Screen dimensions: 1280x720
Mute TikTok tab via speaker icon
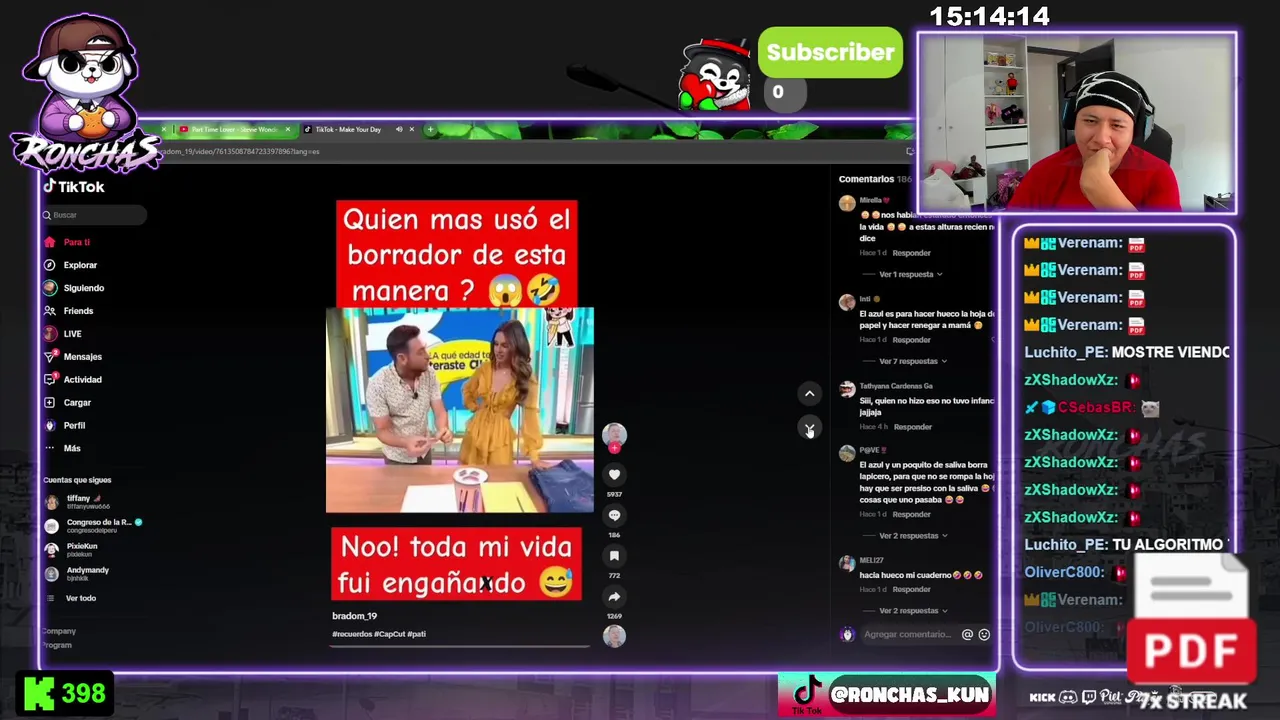pyautogui.click(x=398, y=129)
